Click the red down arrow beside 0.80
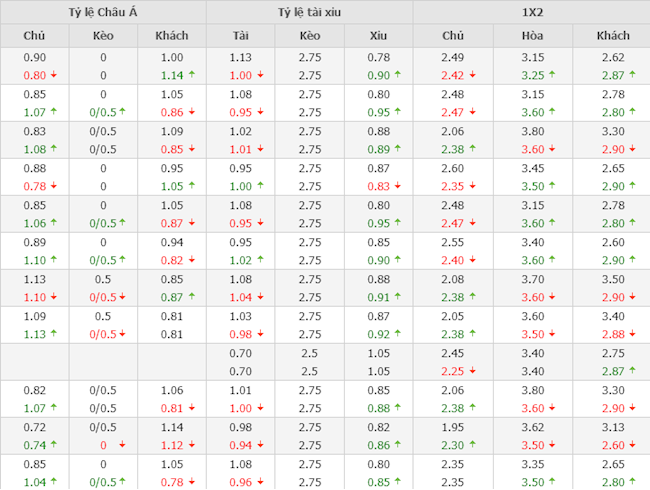 click(53, 75)
